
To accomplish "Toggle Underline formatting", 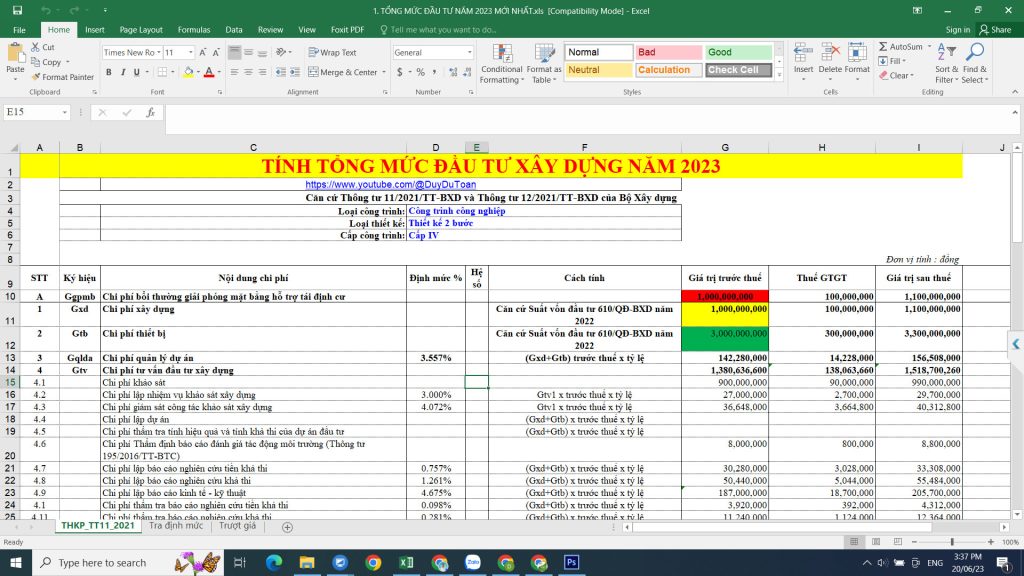I will (136, 72).
